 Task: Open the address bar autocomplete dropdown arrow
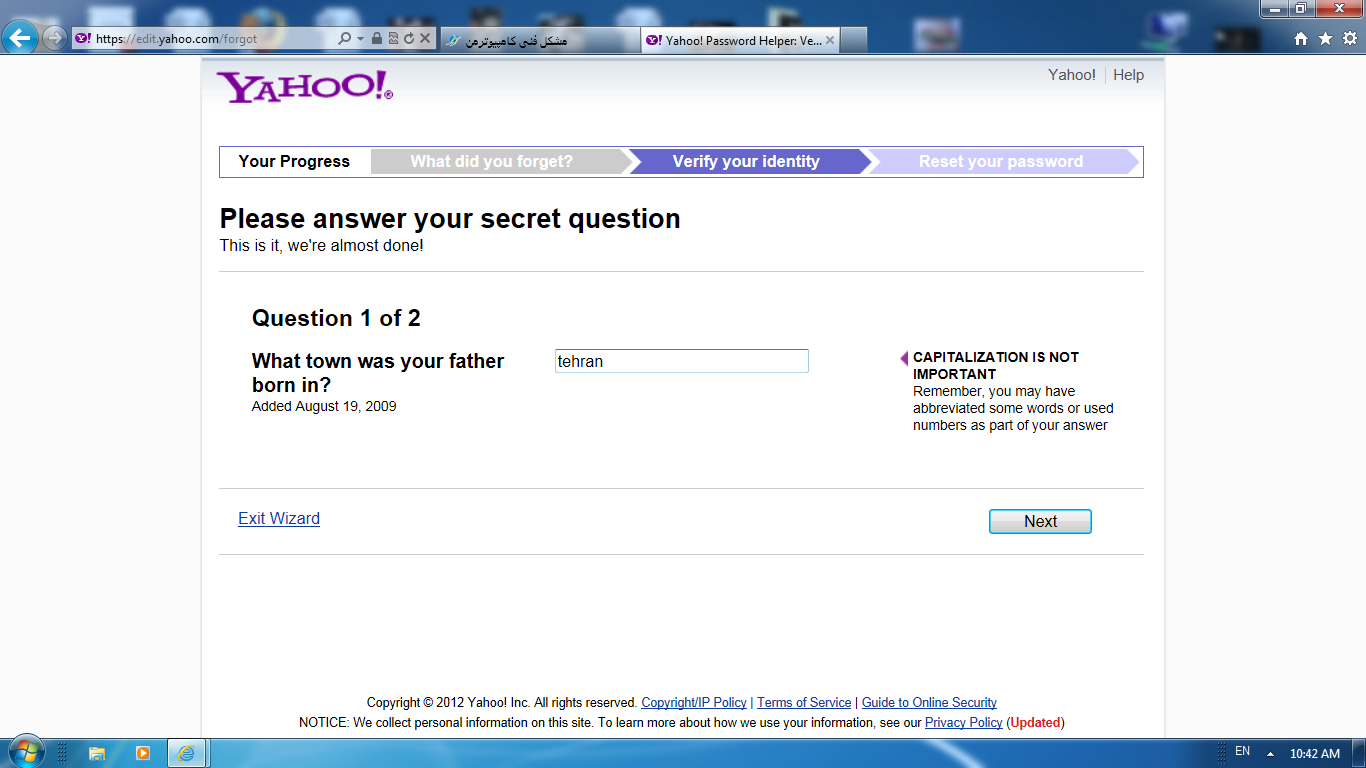coord(360,39)
